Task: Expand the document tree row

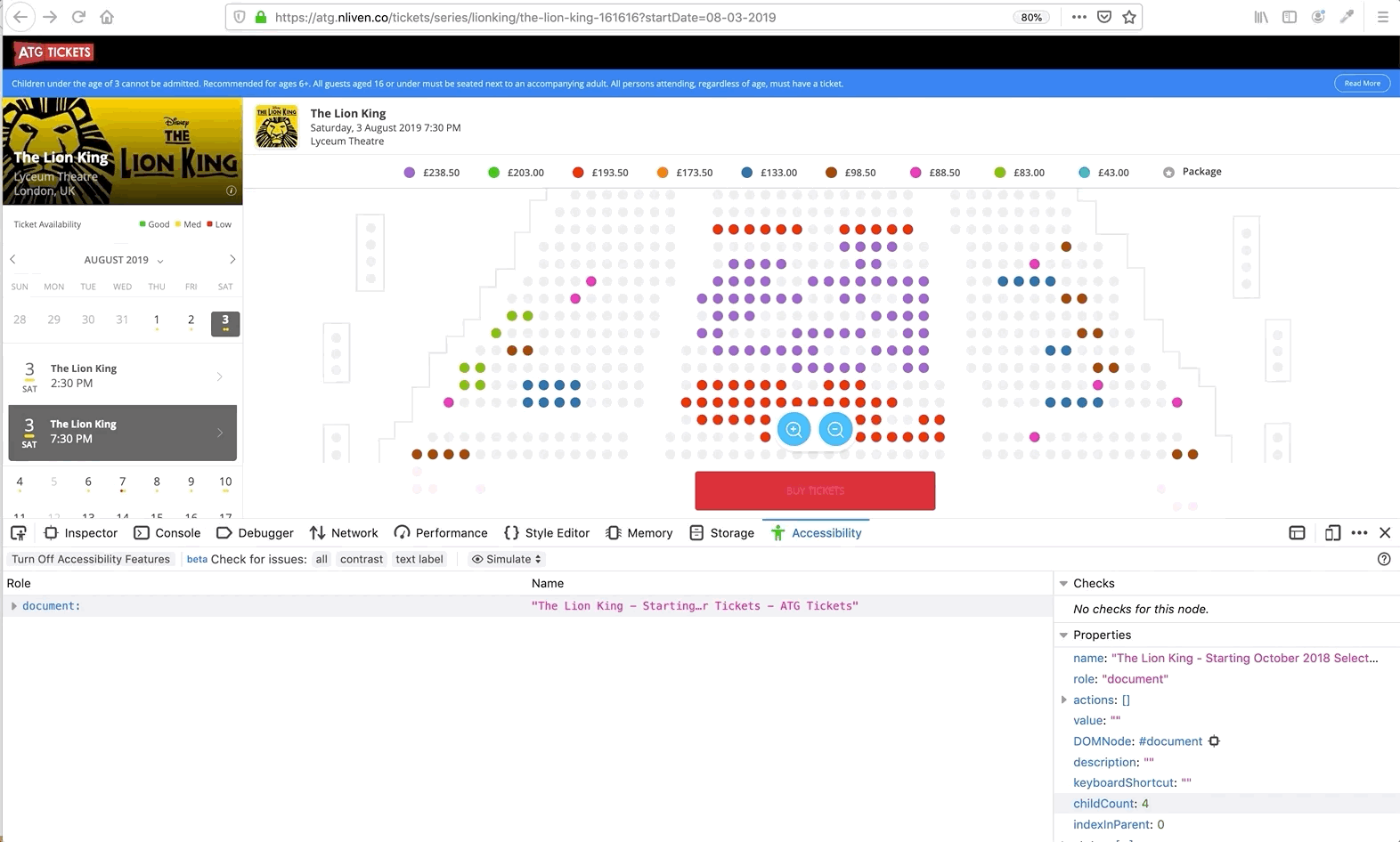Action: click(13, 606)
